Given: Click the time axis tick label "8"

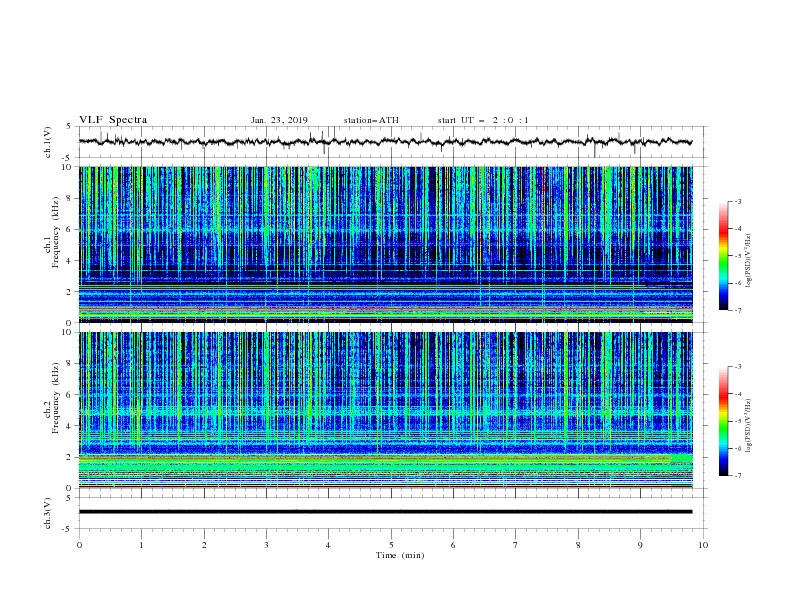Looking at the screenshot, I should [x=578, y=545].
